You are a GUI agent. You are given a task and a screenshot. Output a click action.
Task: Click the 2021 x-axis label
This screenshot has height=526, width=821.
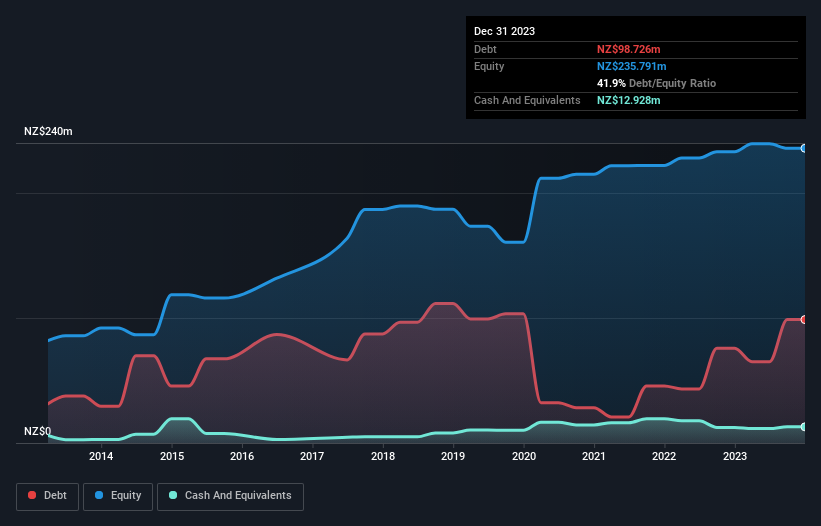(594, 456)
